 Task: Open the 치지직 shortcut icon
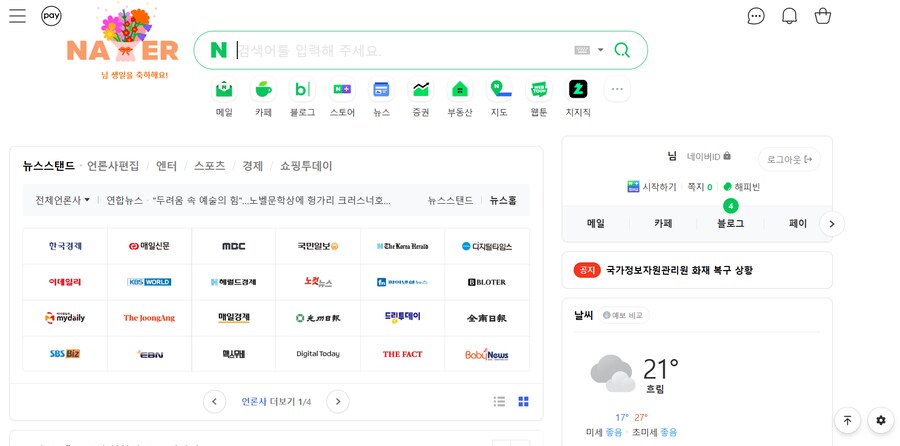pyautogui.click(x=578, y=90)
